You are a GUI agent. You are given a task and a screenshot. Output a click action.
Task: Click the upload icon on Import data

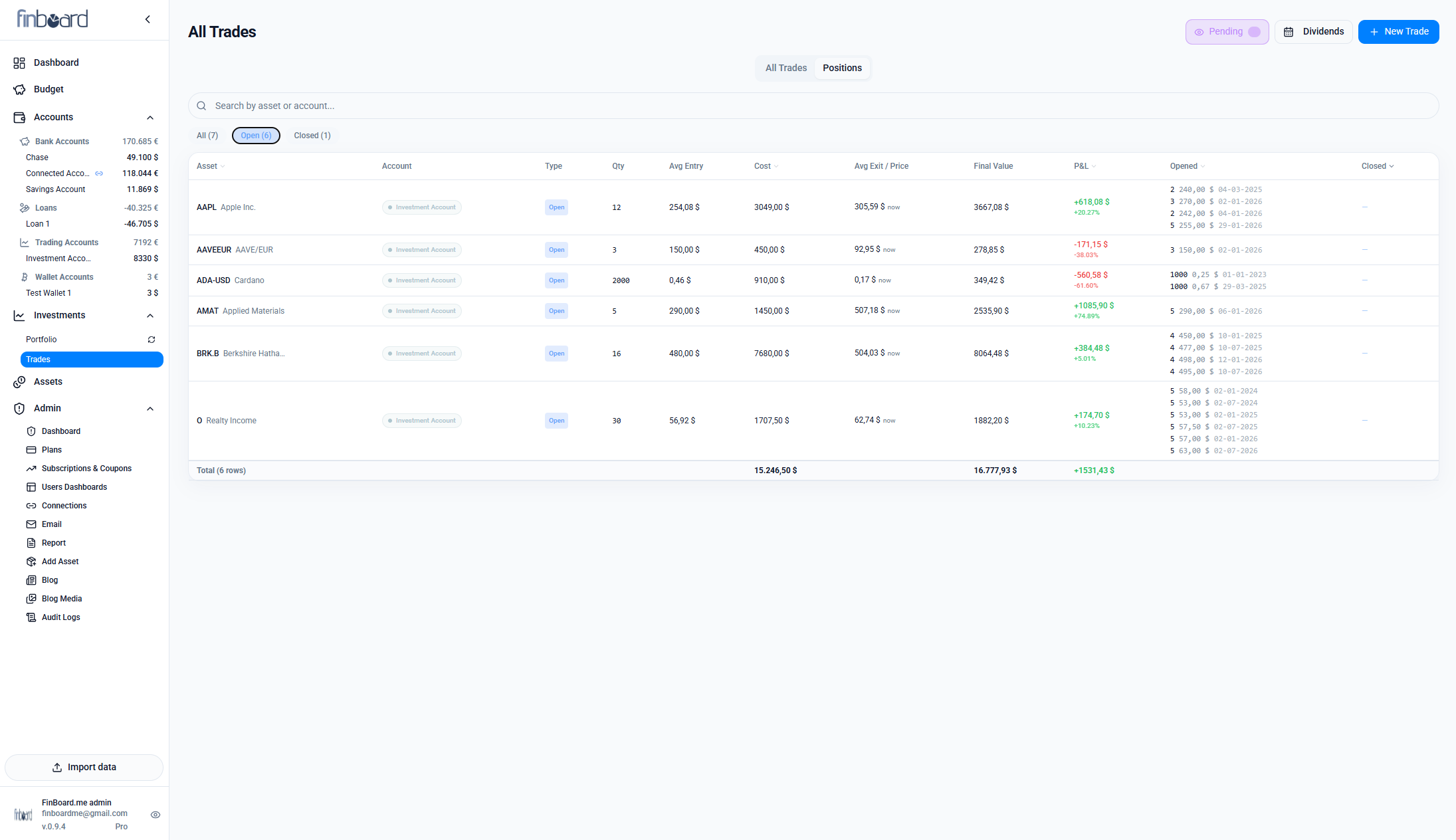[x=57, y=768]
